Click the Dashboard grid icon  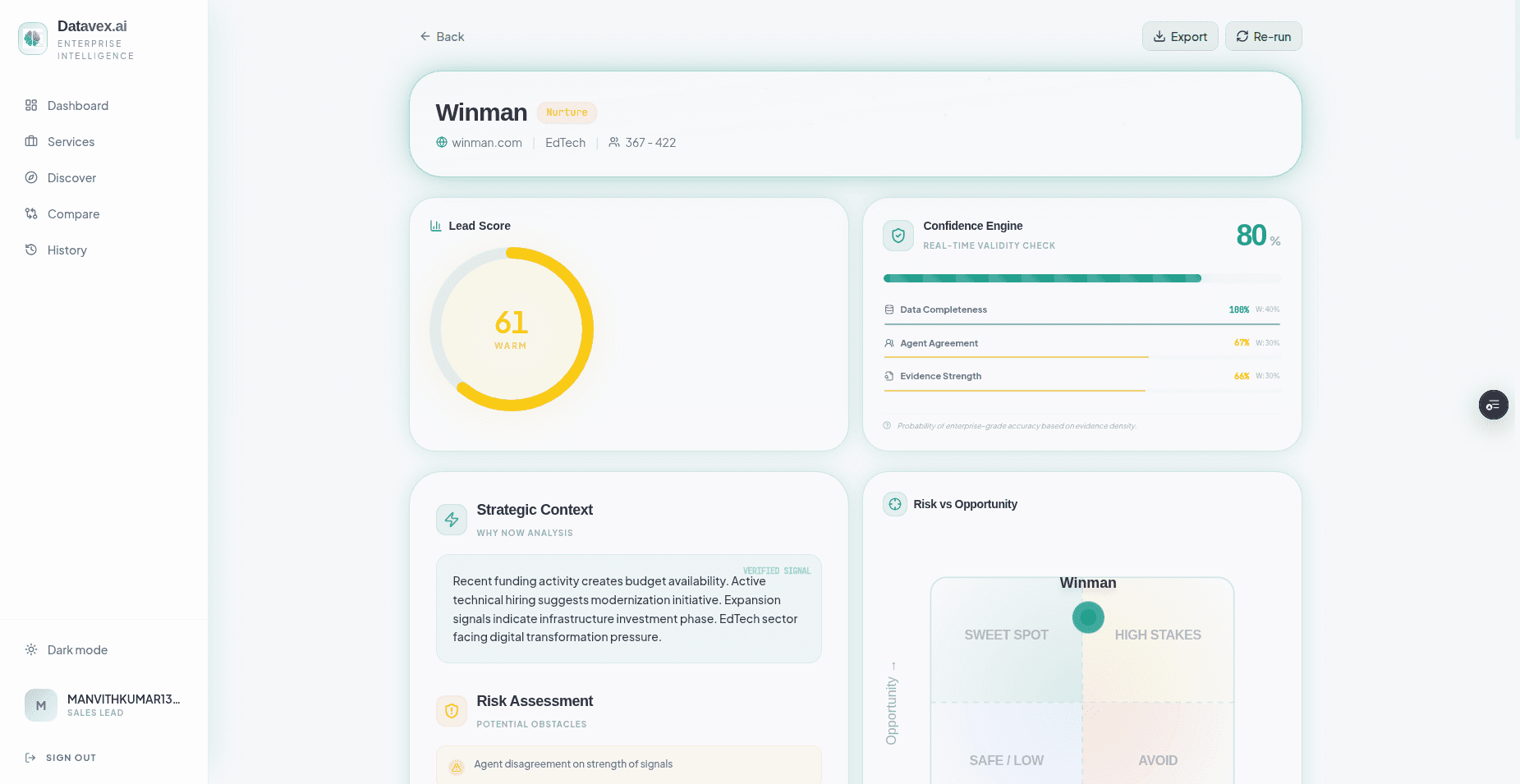point(31,105)
